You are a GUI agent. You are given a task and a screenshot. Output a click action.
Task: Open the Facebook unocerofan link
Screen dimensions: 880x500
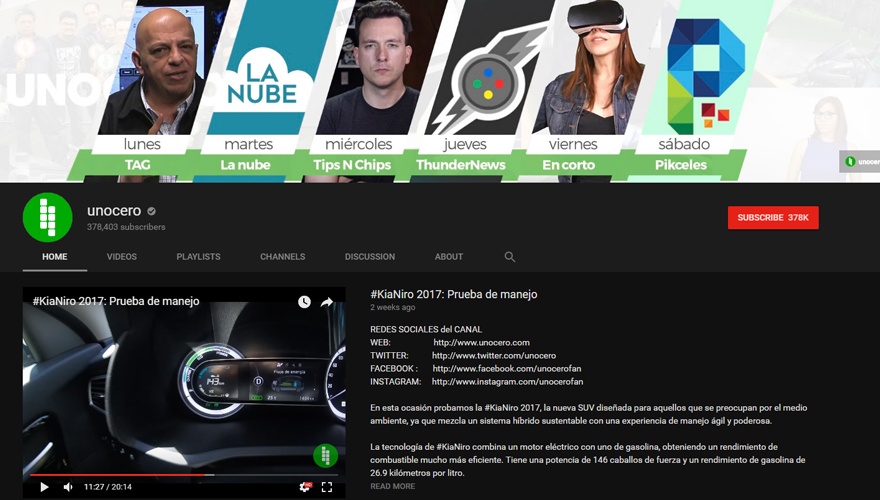pos(507,369)
